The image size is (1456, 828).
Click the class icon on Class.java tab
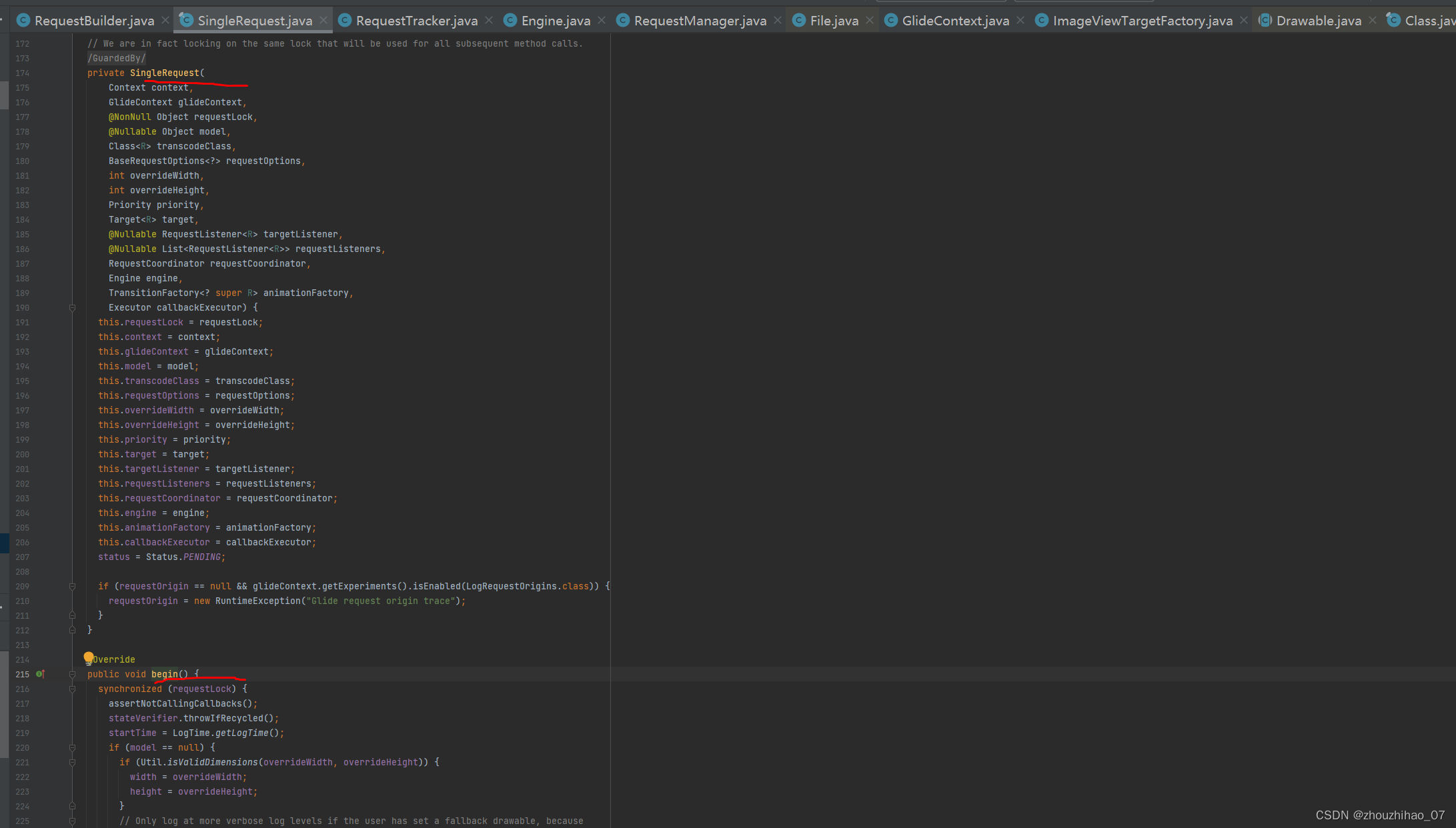(1394, 21)
